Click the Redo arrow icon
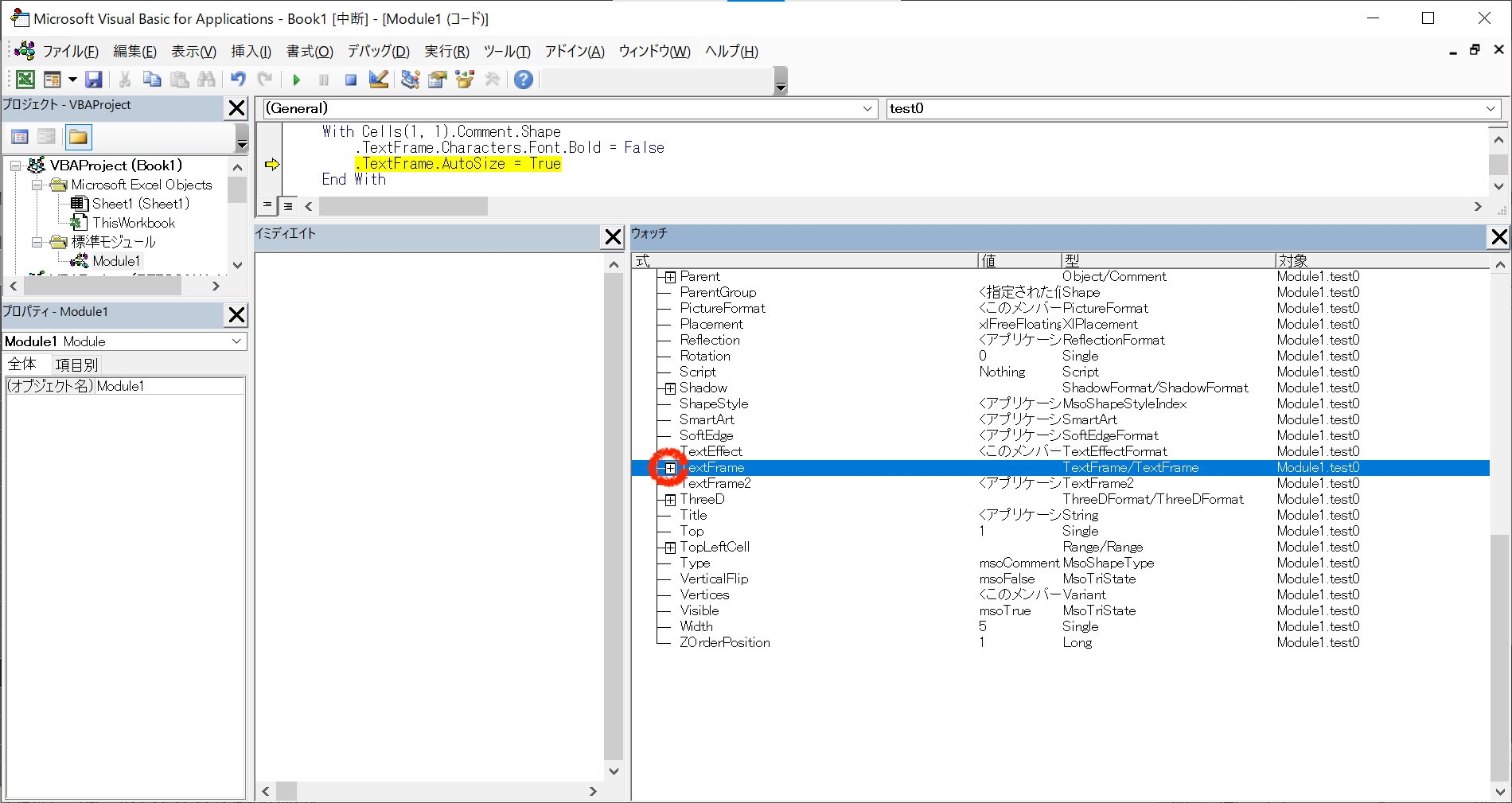The width and height of the screenshot is (1512, 803). coord(265,80)
